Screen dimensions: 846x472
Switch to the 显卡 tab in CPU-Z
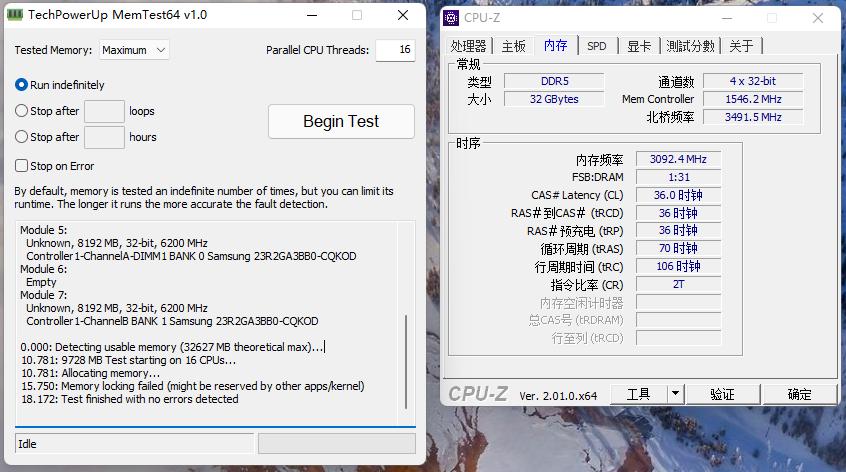coord(639,46)
